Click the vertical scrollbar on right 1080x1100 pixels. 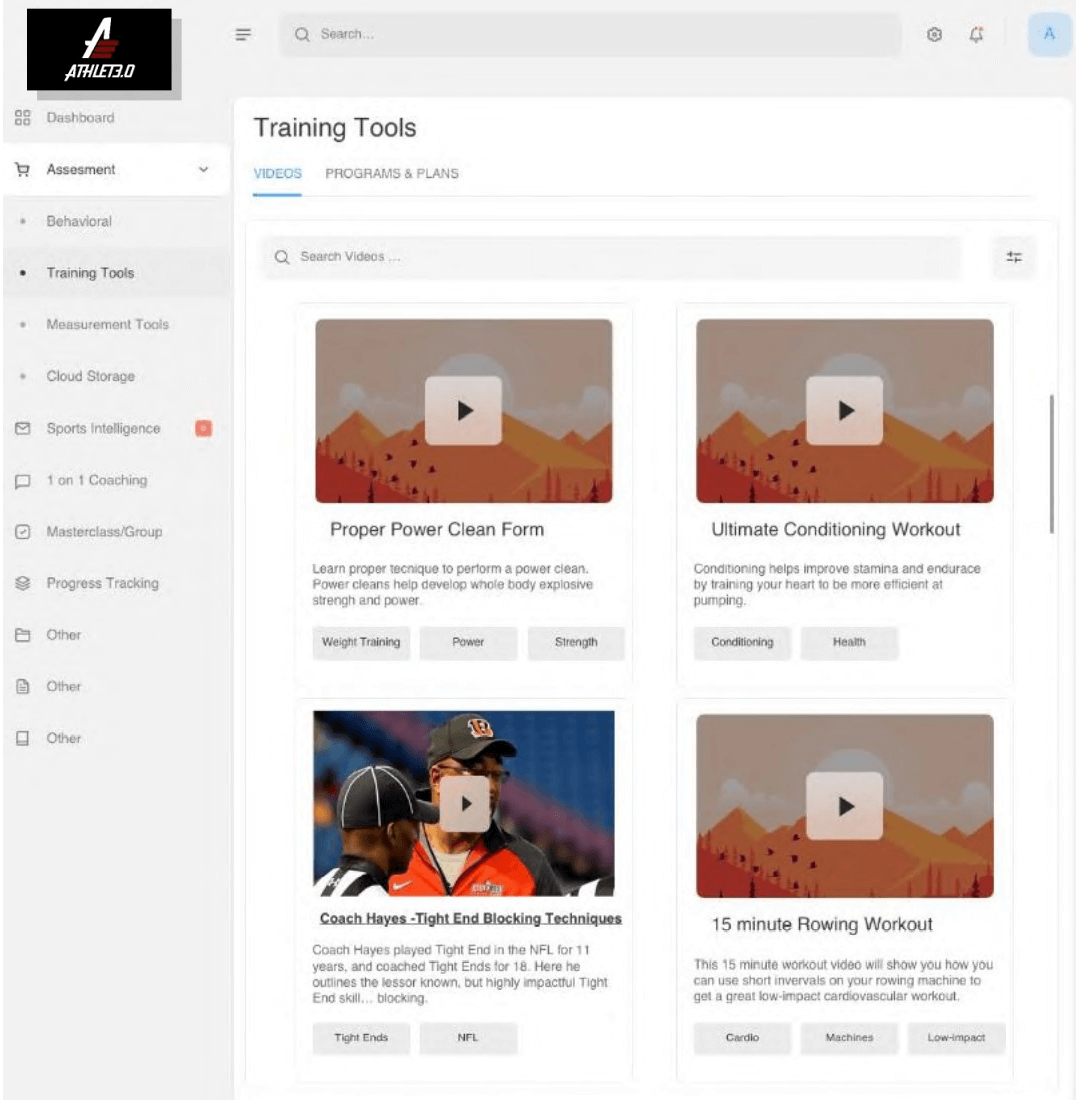click(x=1051, y=465)
